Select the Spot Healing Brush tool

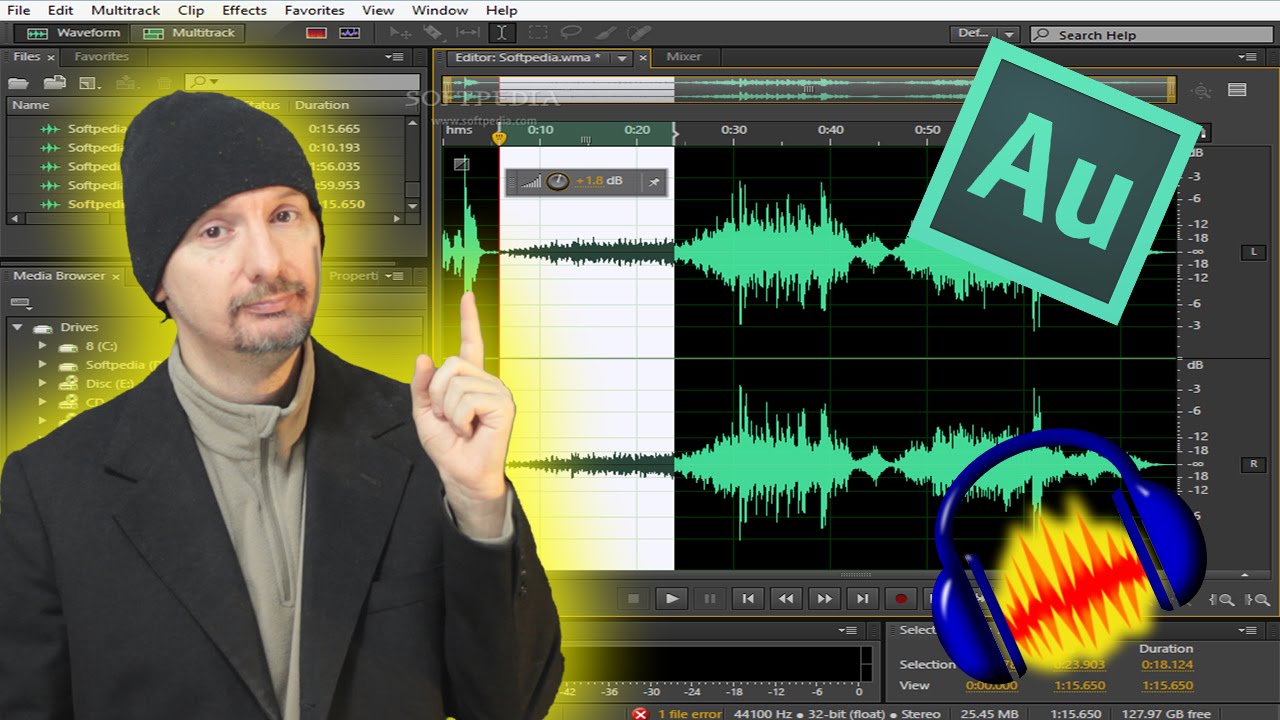click(x=639, y=33)
